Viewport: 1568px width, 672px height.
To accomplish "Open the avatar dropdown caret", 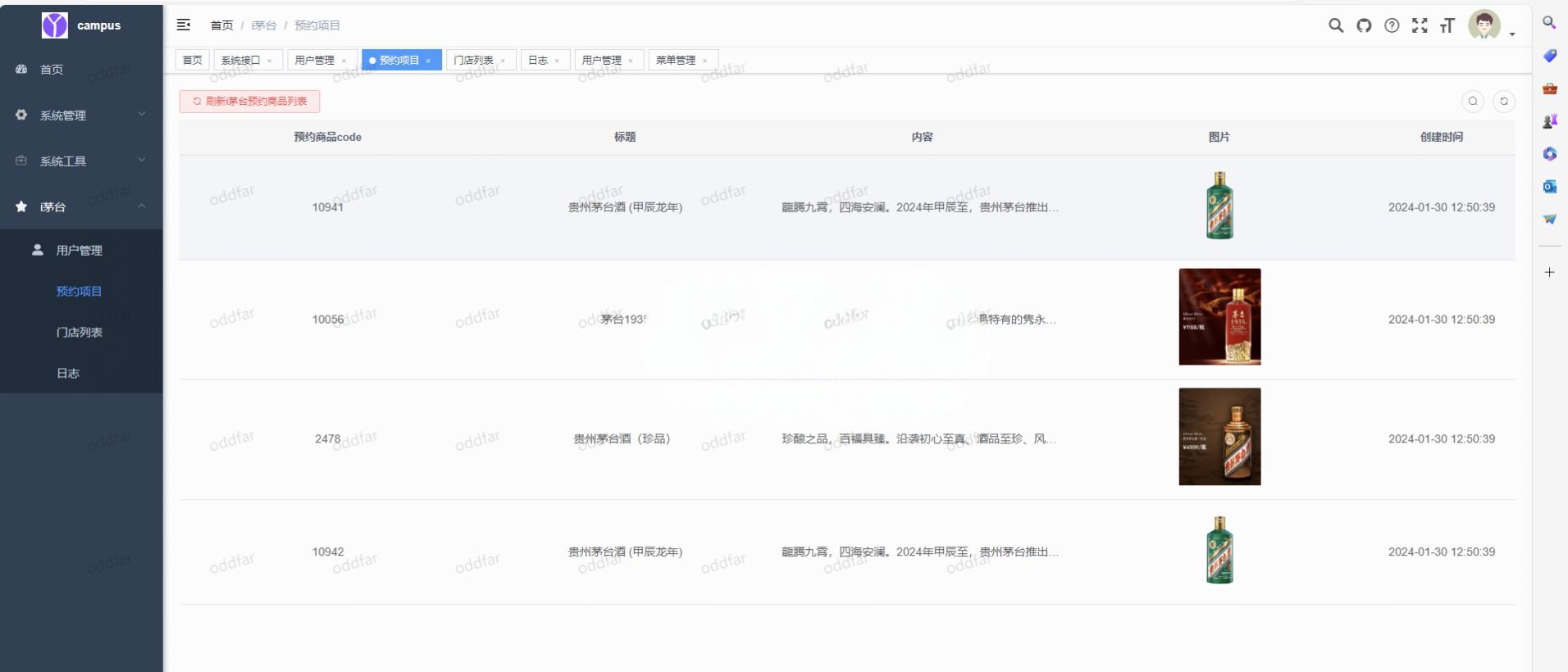I will pyautogui.click(x=1512, y=34).
